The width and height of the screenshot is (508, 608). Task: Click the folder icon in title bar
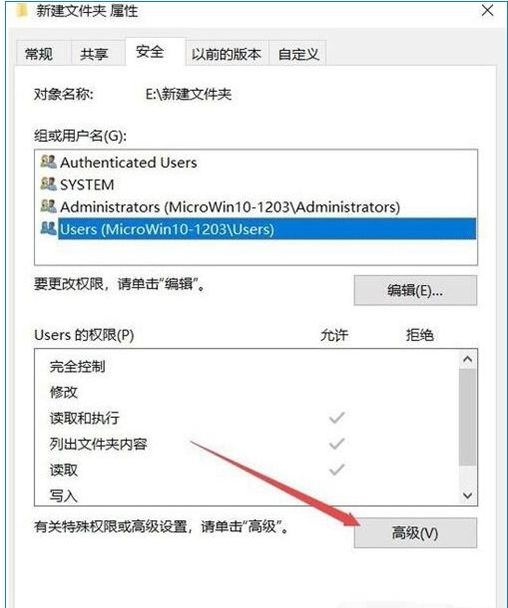coord(22,10)
